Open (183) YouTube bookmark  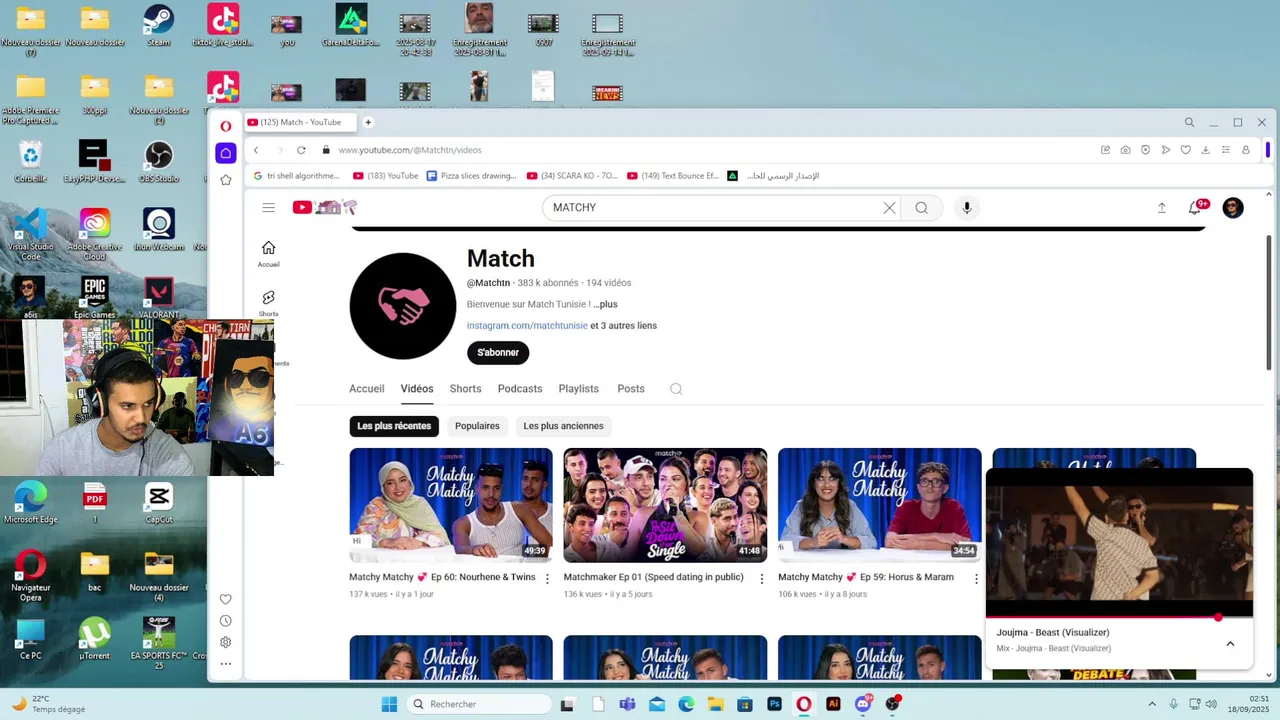[386, 176]
